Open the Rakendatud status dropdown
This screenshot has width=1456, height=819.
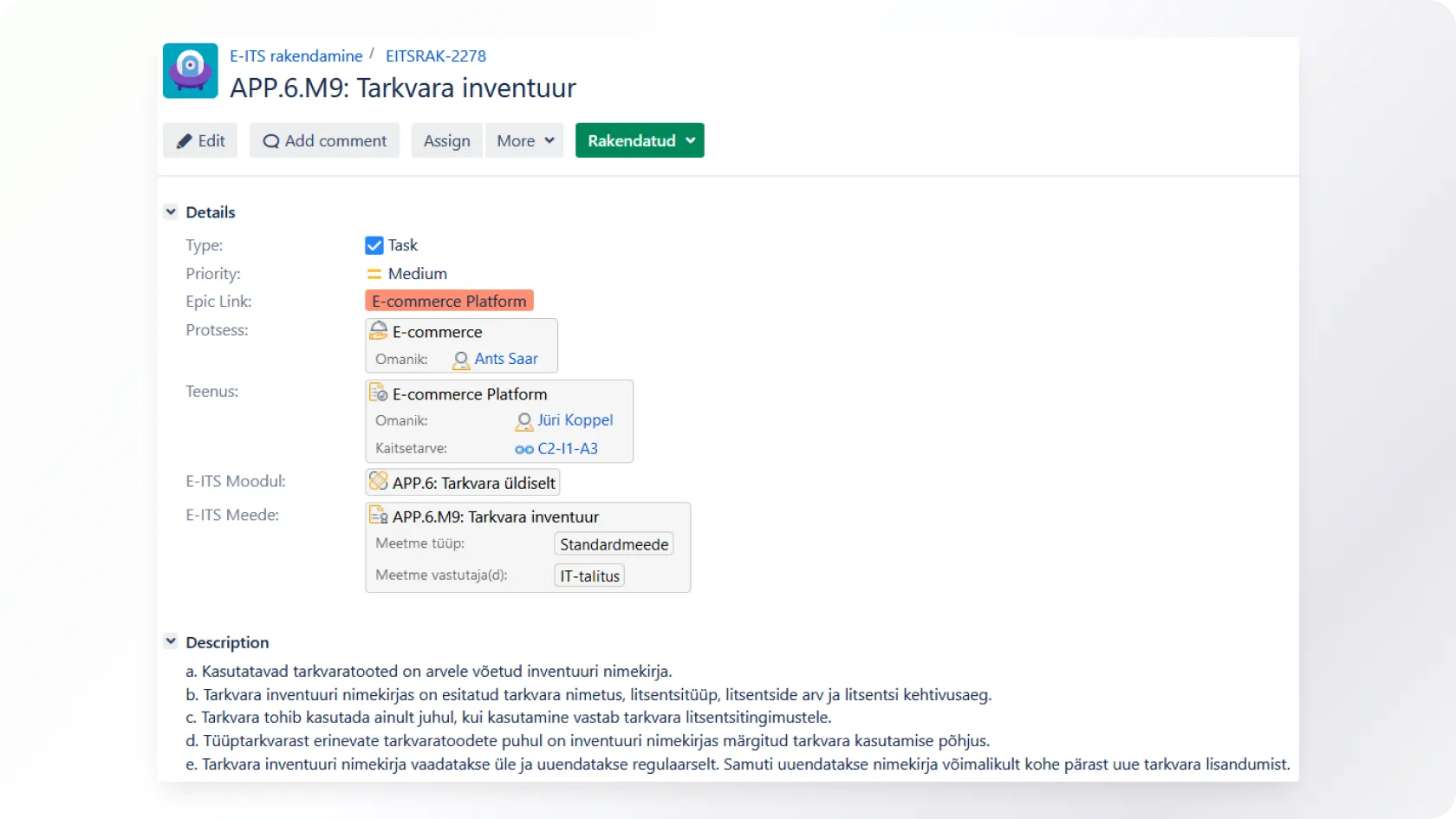(640, 140)
